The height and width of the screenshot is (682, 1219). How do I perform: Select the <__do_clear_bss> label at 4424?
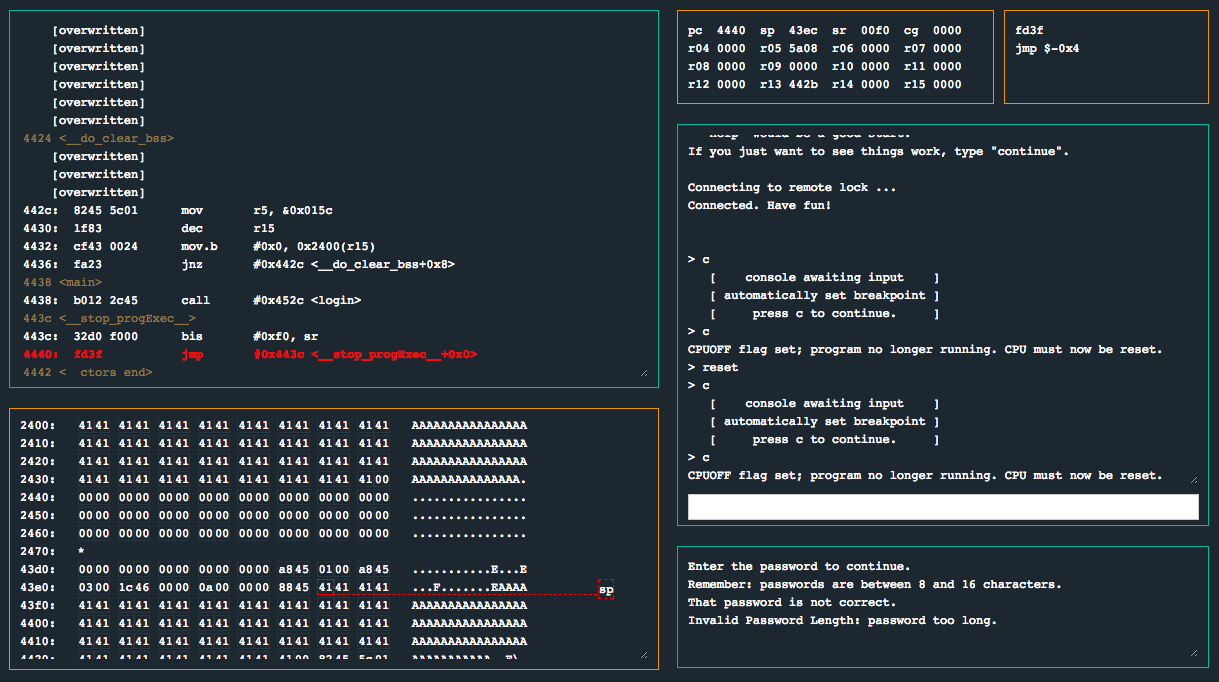[115, 138]
